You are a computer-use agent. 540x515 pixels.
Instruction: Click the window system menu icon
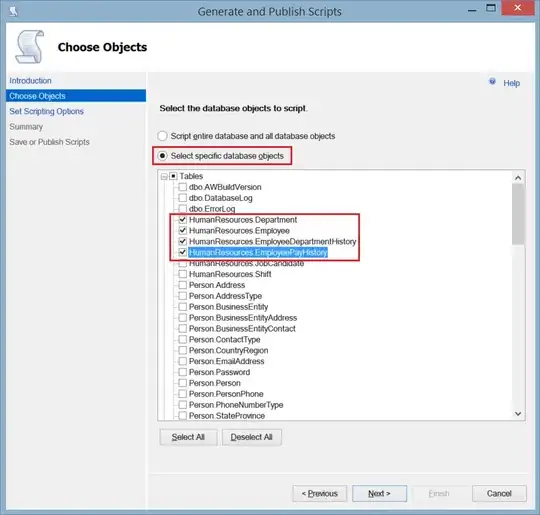click(x=13, y=11)
